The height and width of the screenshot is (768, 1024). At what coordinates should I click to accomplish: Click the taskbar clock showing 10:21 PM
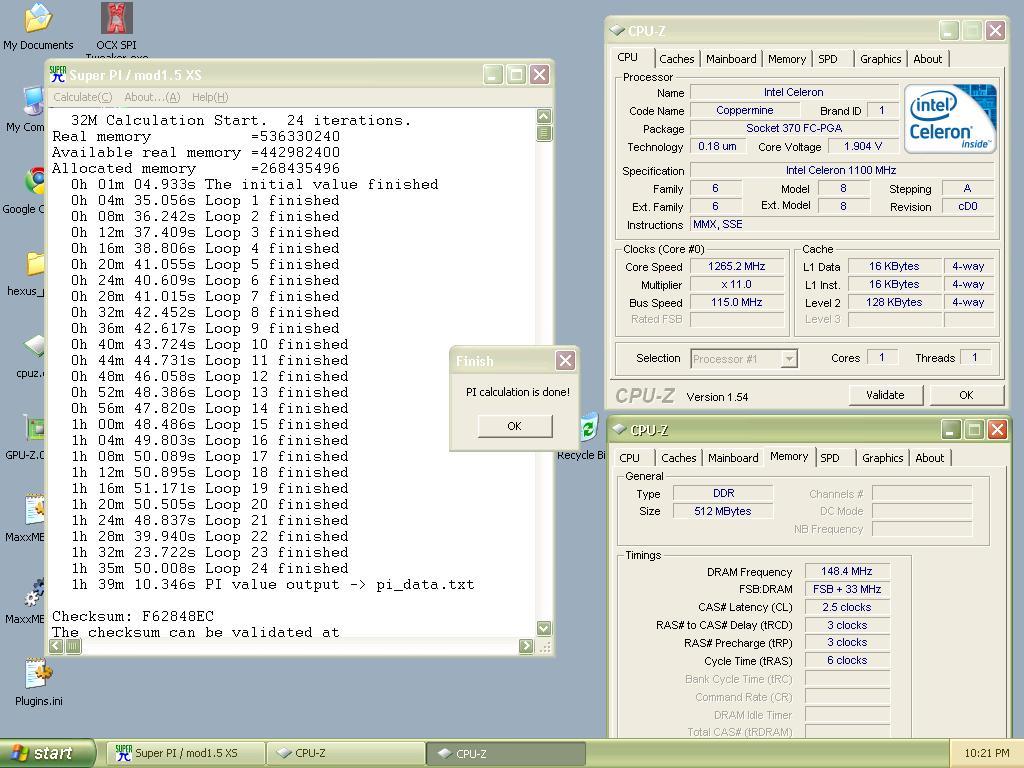tap(986, 753)
